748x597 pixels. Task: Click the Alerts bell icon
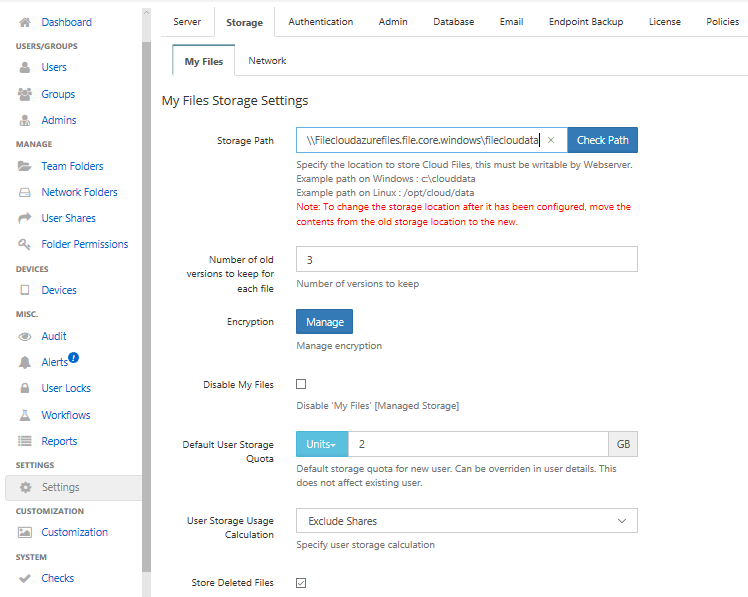pyautogui.click(x=25, y=362)
